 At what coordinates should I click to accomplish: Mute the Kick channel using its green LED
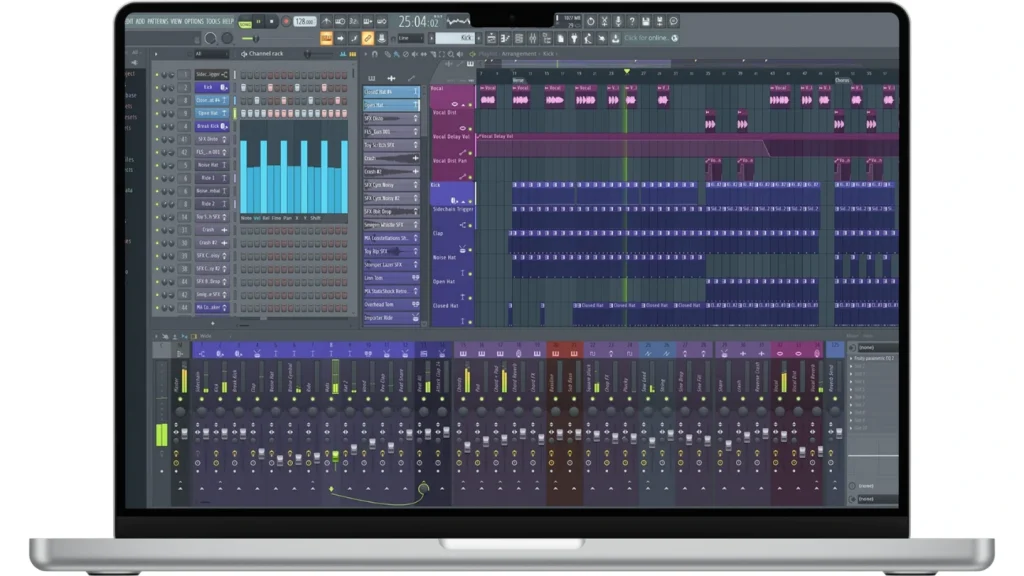coord(157,87)
